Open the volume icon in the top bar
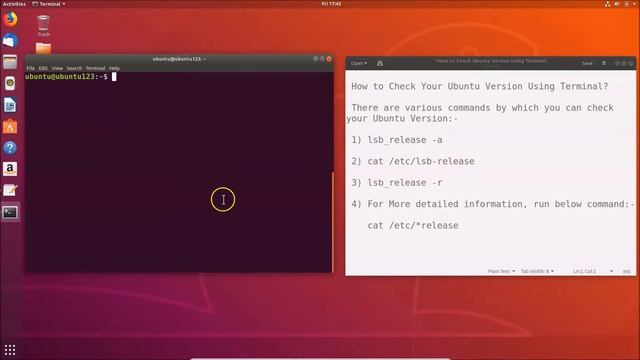Viewport: 640px width, 360px height. [617, 4]
